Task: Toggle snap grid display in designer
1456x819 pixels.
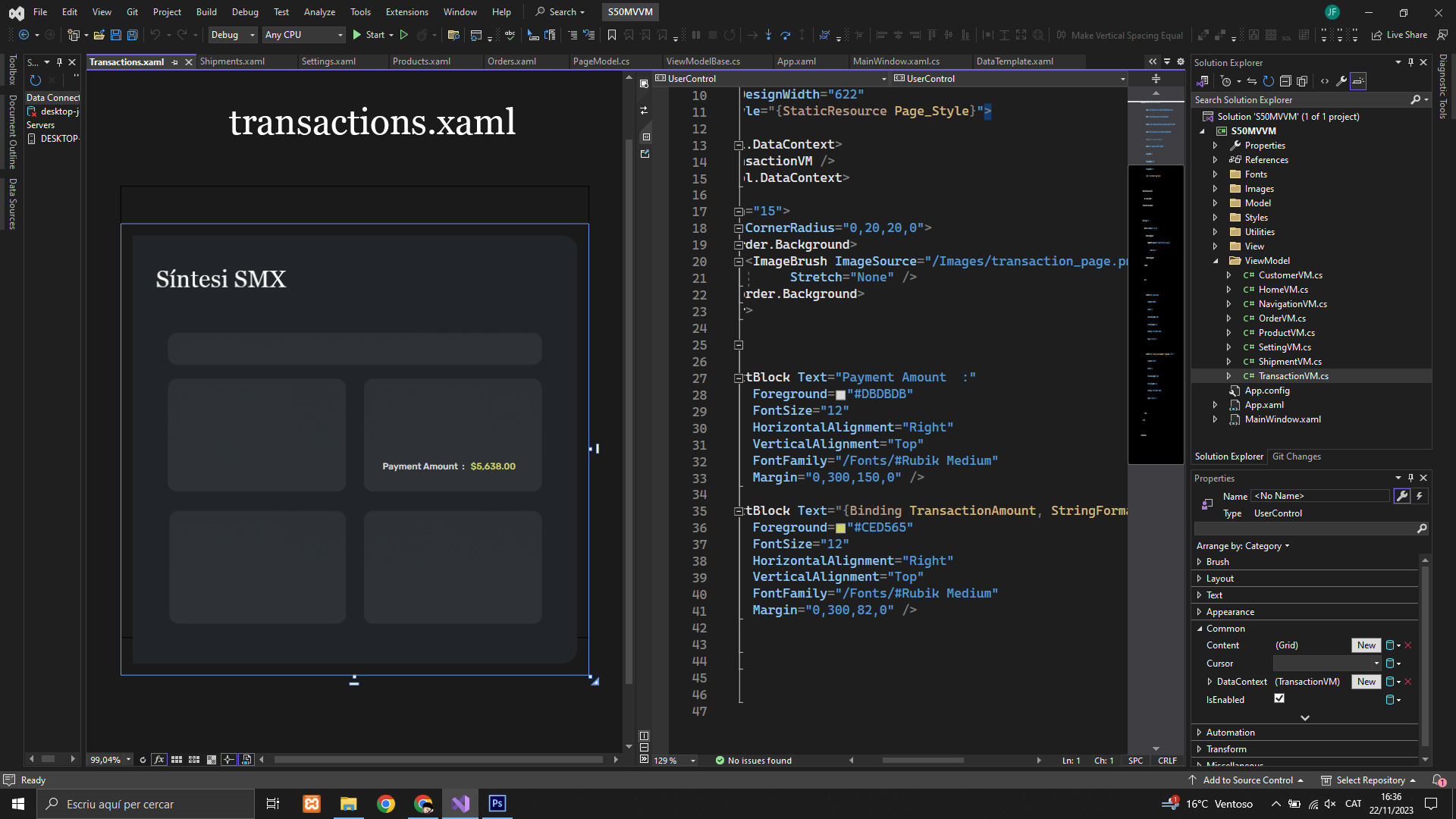Action: tap(177, 760)
